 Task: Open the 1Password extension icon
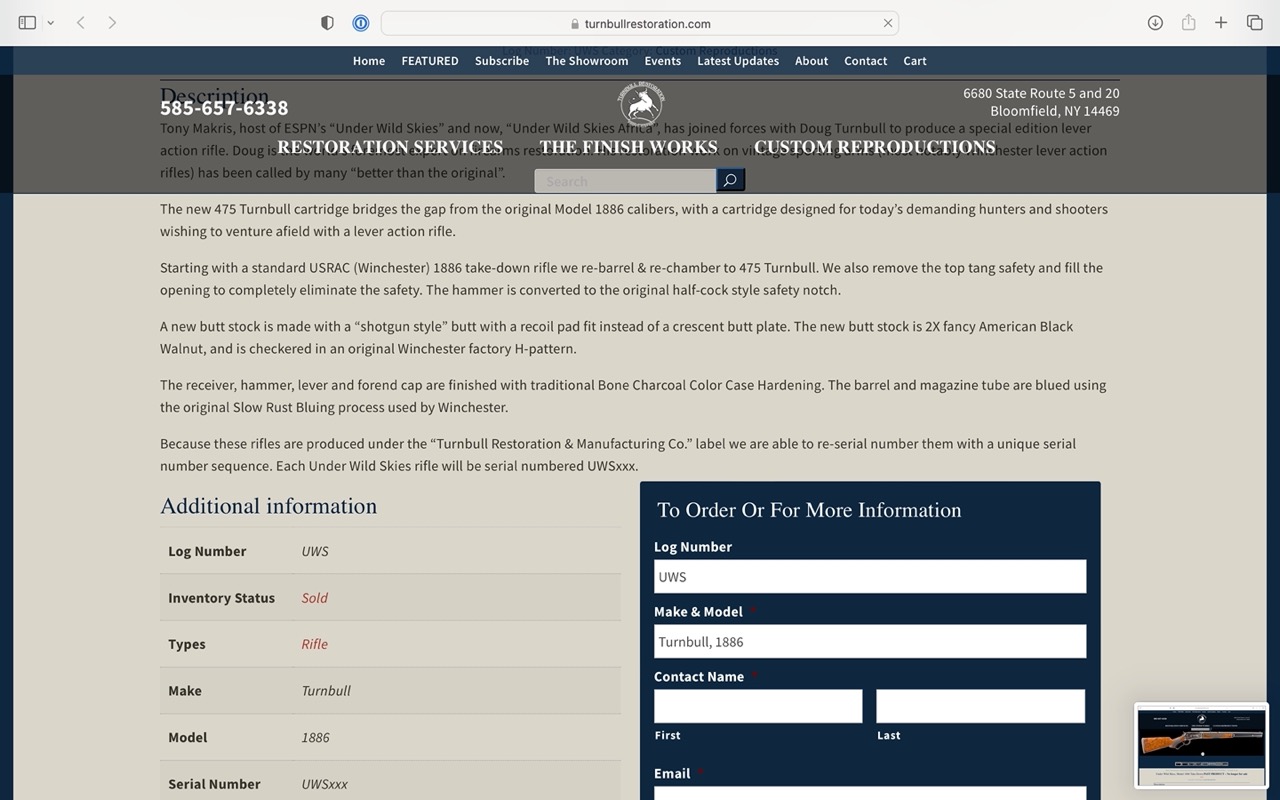point(361,23)
